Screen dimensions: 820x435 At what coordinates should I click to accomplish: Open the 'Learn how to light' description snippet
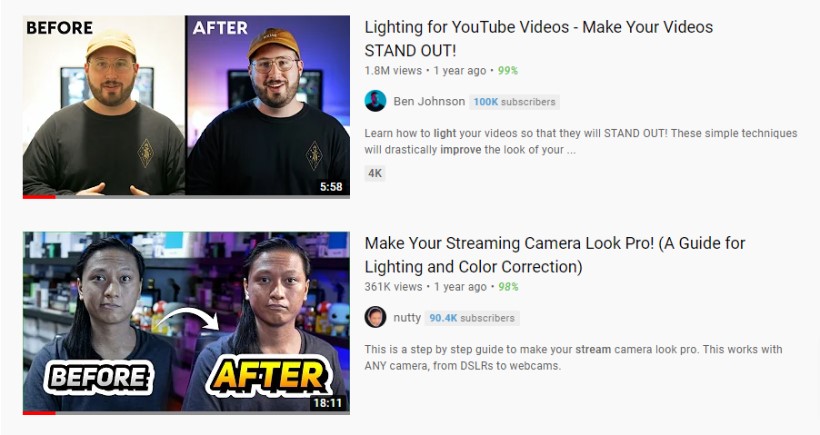(x=580, y=141)
